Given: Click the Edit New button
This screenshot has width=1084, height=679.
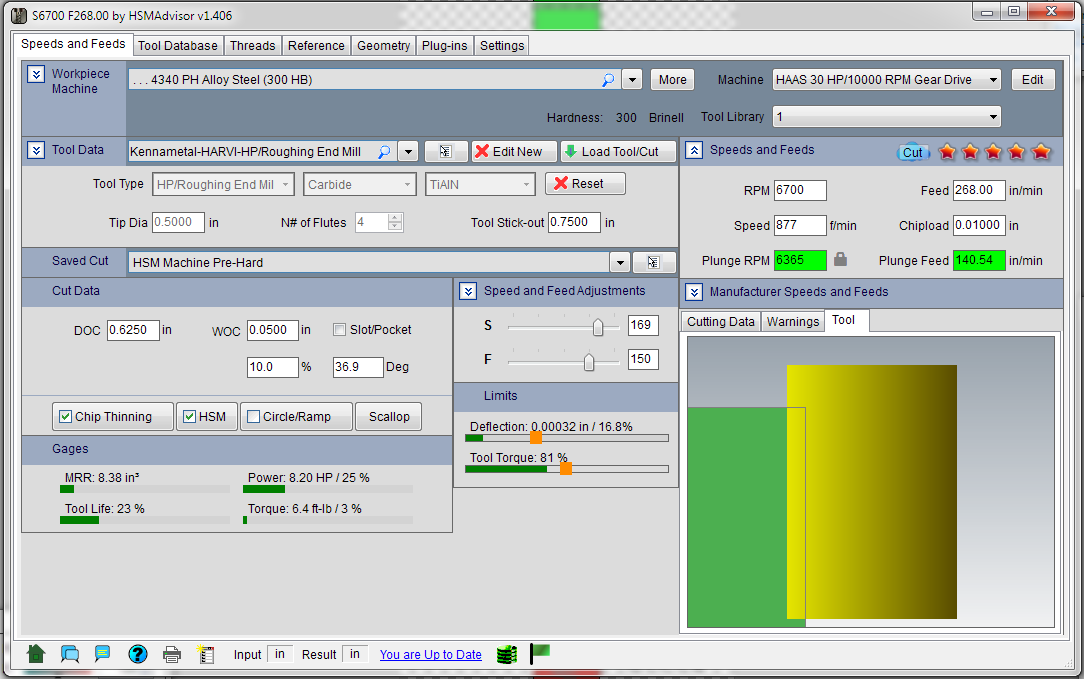Looking at the screenshot, I should [515, 151].
